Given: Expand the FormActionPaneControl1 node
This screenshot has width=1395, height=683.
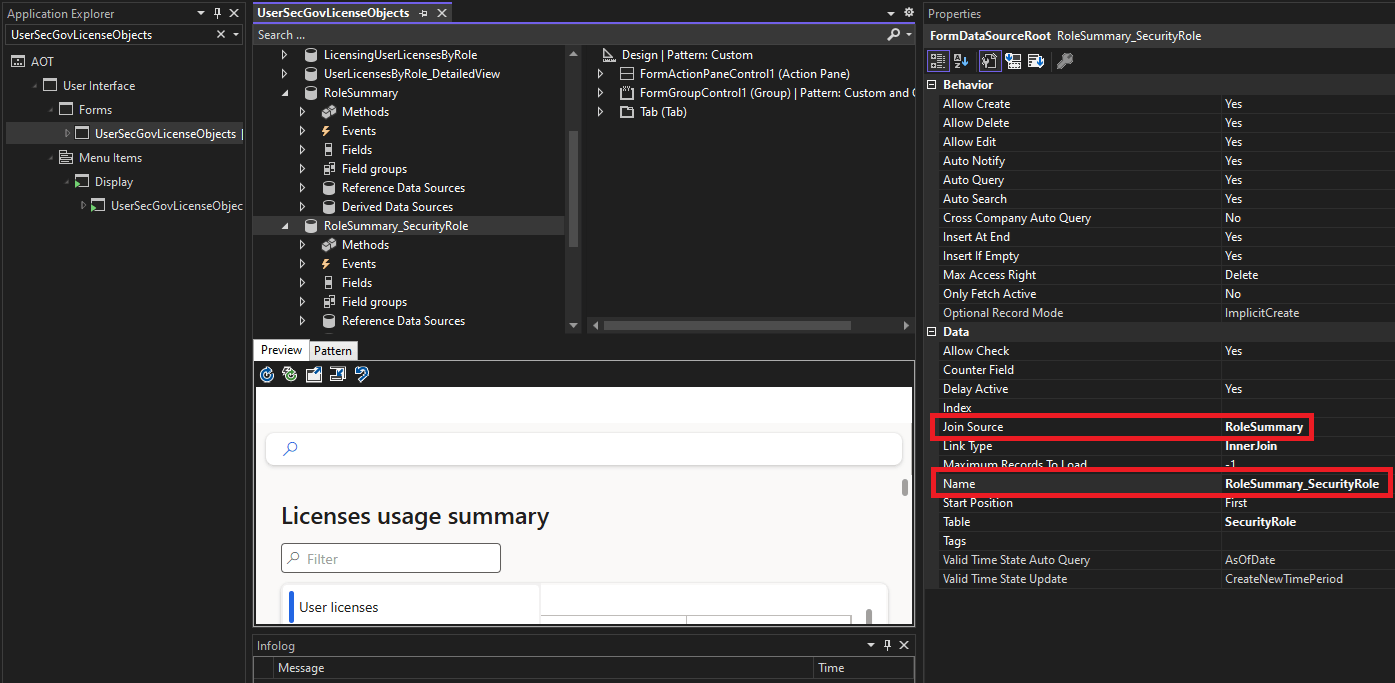Looking at the screenshot, I should pyautogui.click(x=600, y=74).
